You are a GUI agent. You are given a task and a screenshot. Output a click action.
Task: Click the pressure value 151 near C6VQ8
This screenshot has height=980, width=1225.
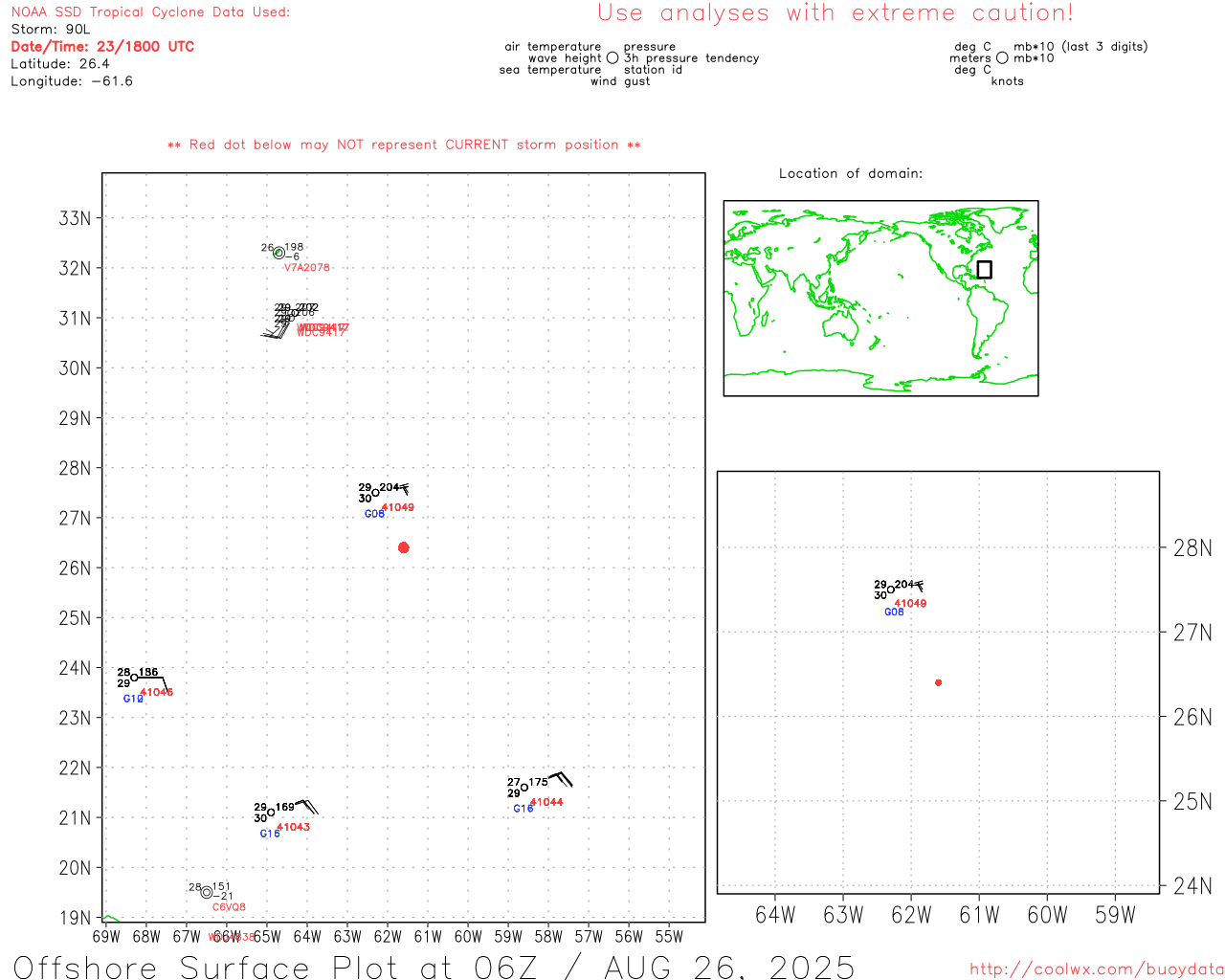[221, 887]
